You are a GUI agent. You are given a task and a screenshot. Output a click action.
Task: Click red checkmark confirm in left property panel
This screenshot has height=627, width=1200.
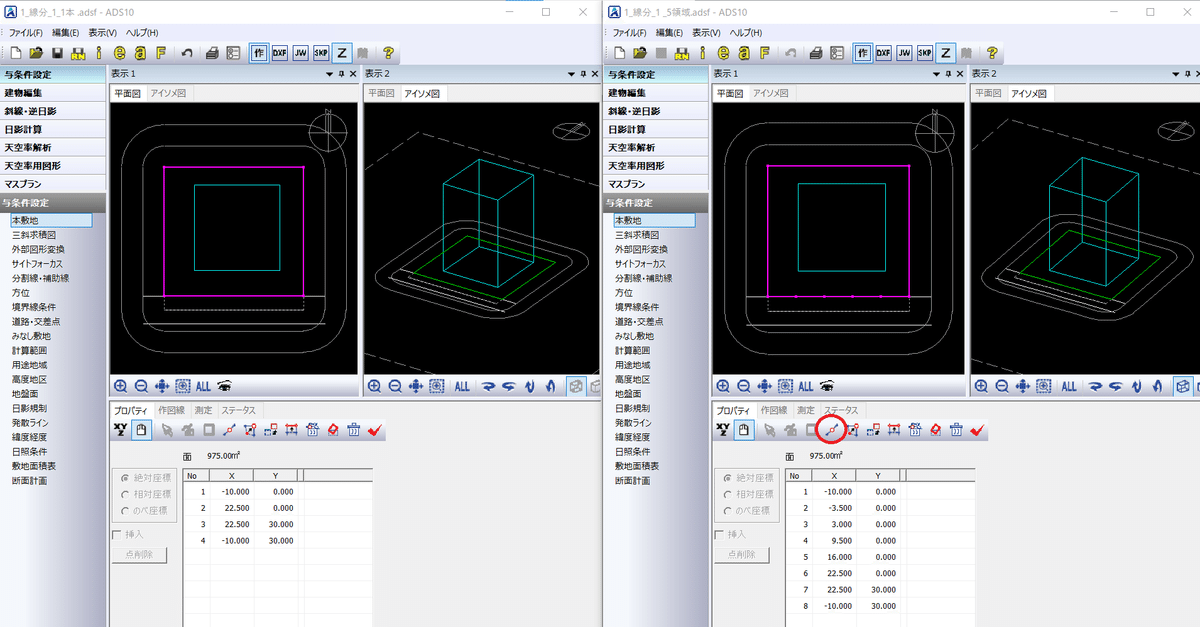375,430
